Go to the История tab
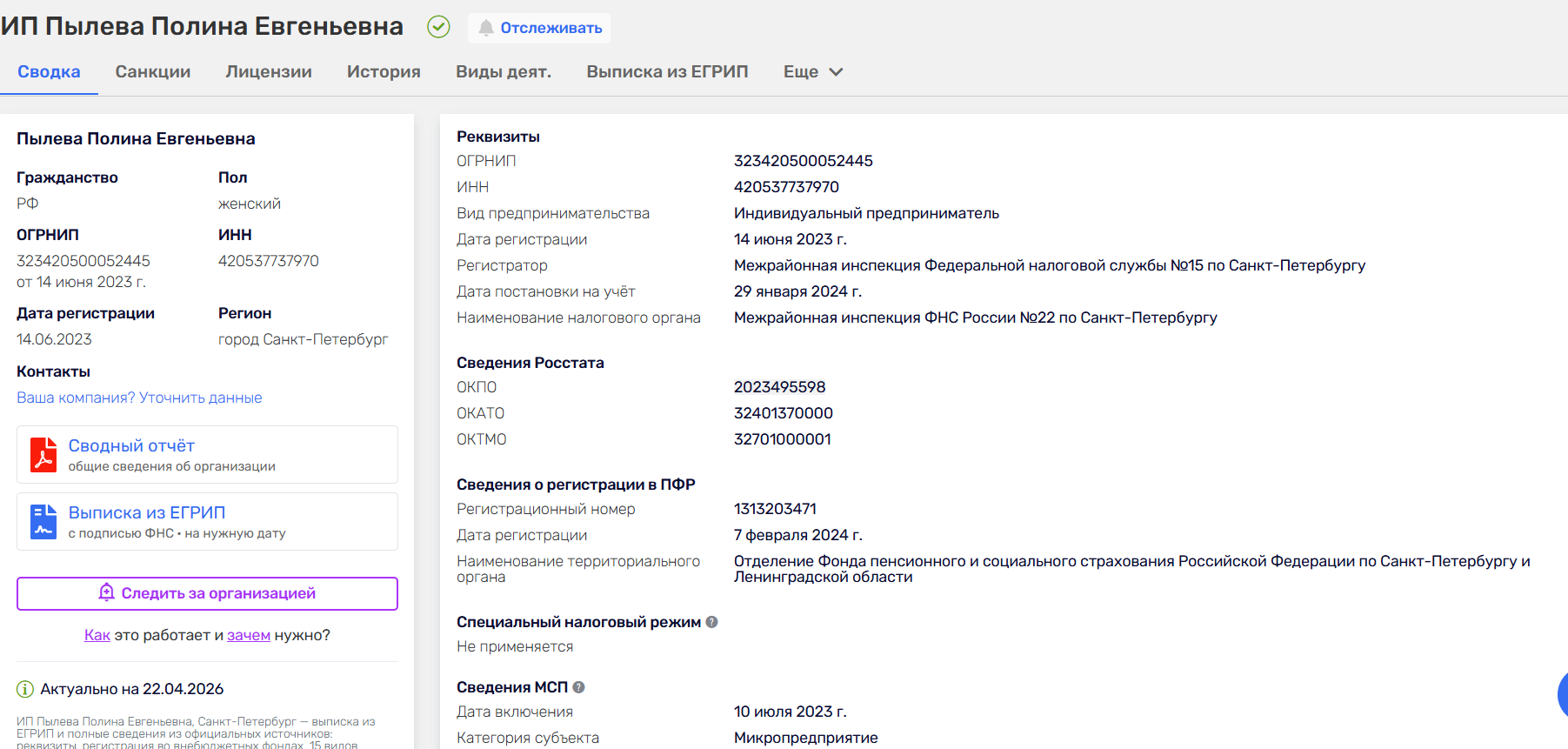Screen dimensions: 1568x749 coord(384,72)
